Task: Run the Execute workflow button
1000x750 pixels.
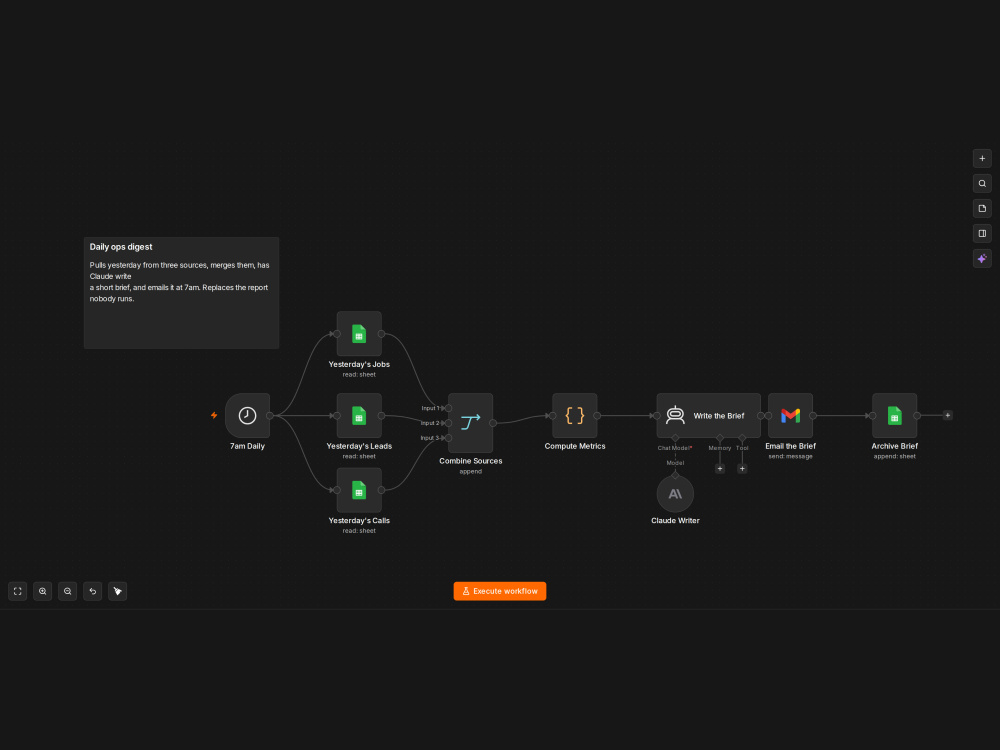Action: pos(500,591)
